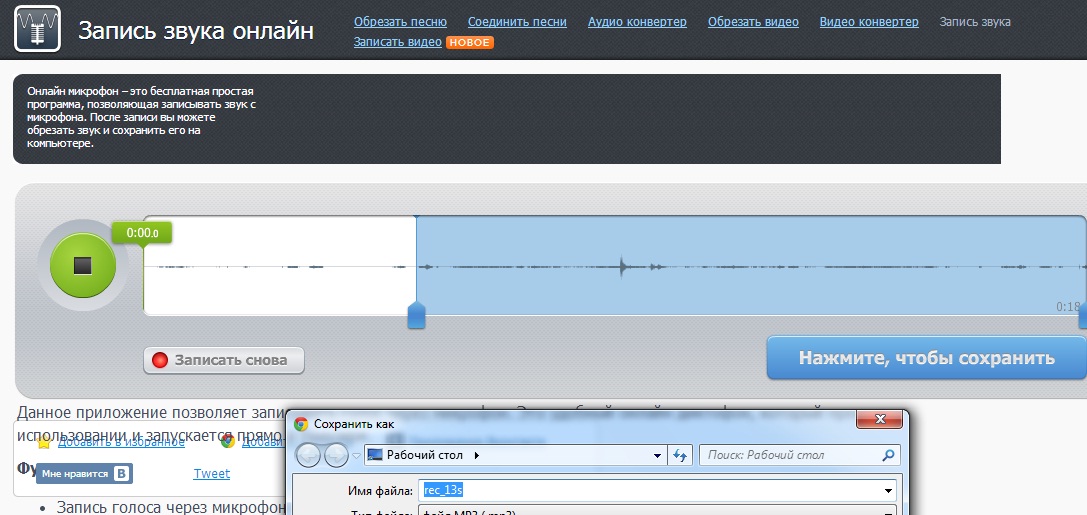Expand the address bar path dropdown
This screenshot has width=1087, height=515.
tap(657, 455)
